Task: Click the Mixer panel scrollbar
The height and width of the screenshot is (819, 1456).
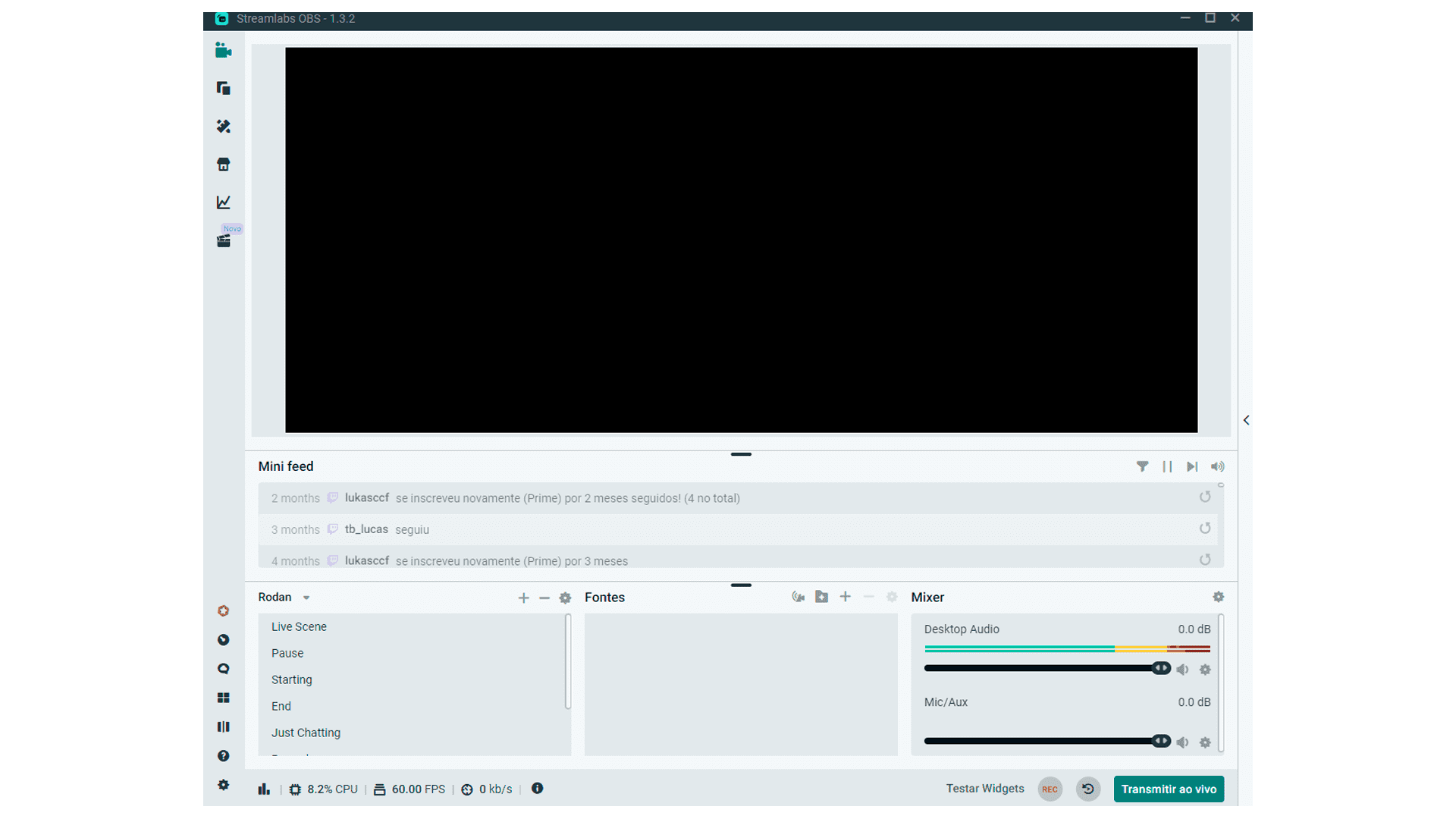Action: tap(1221, 682)
